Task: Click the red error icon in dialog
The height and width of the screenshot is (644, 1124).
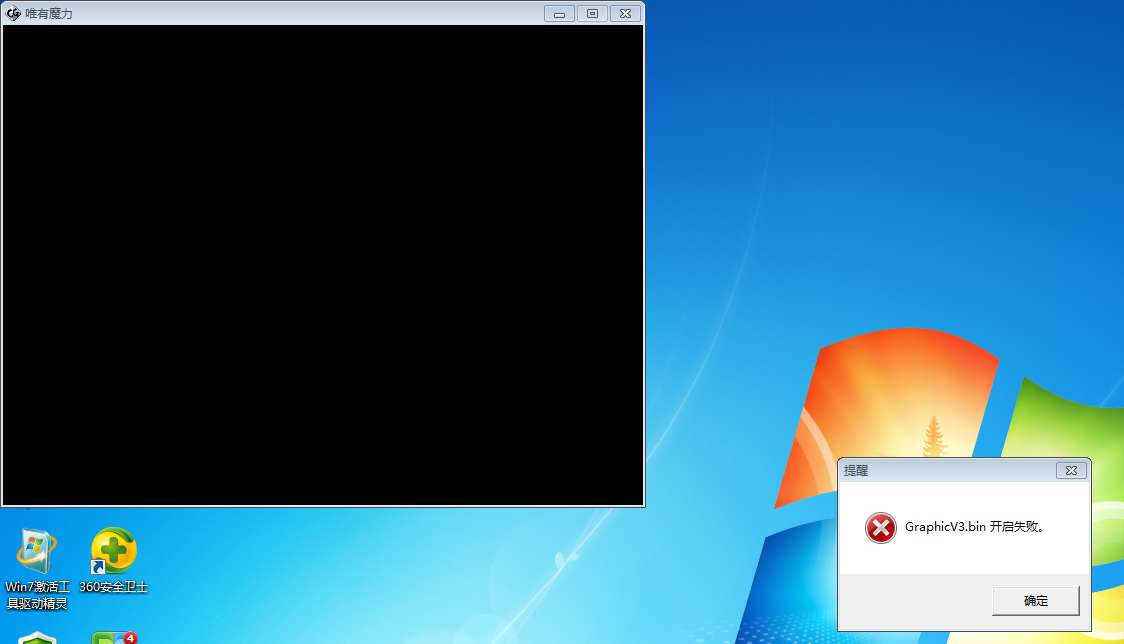Action: 880,527
